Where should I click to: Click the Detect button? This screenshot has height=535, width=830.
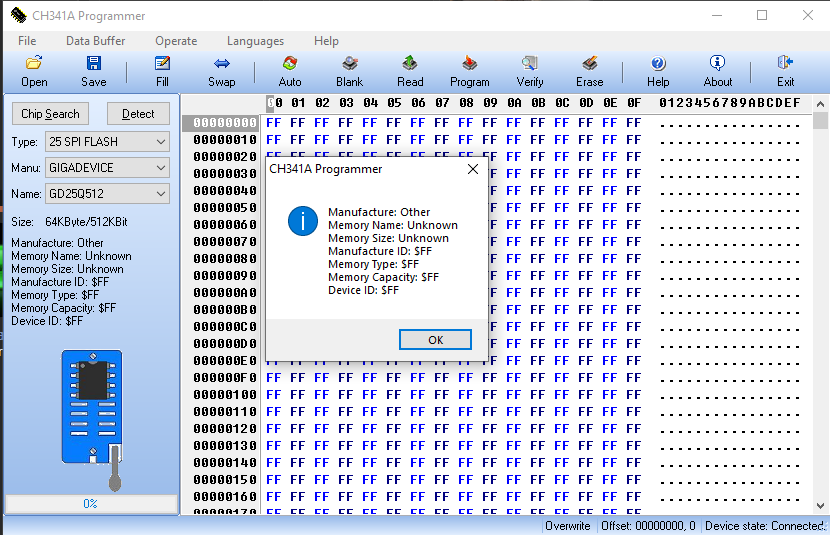click(x=138, y=114)
